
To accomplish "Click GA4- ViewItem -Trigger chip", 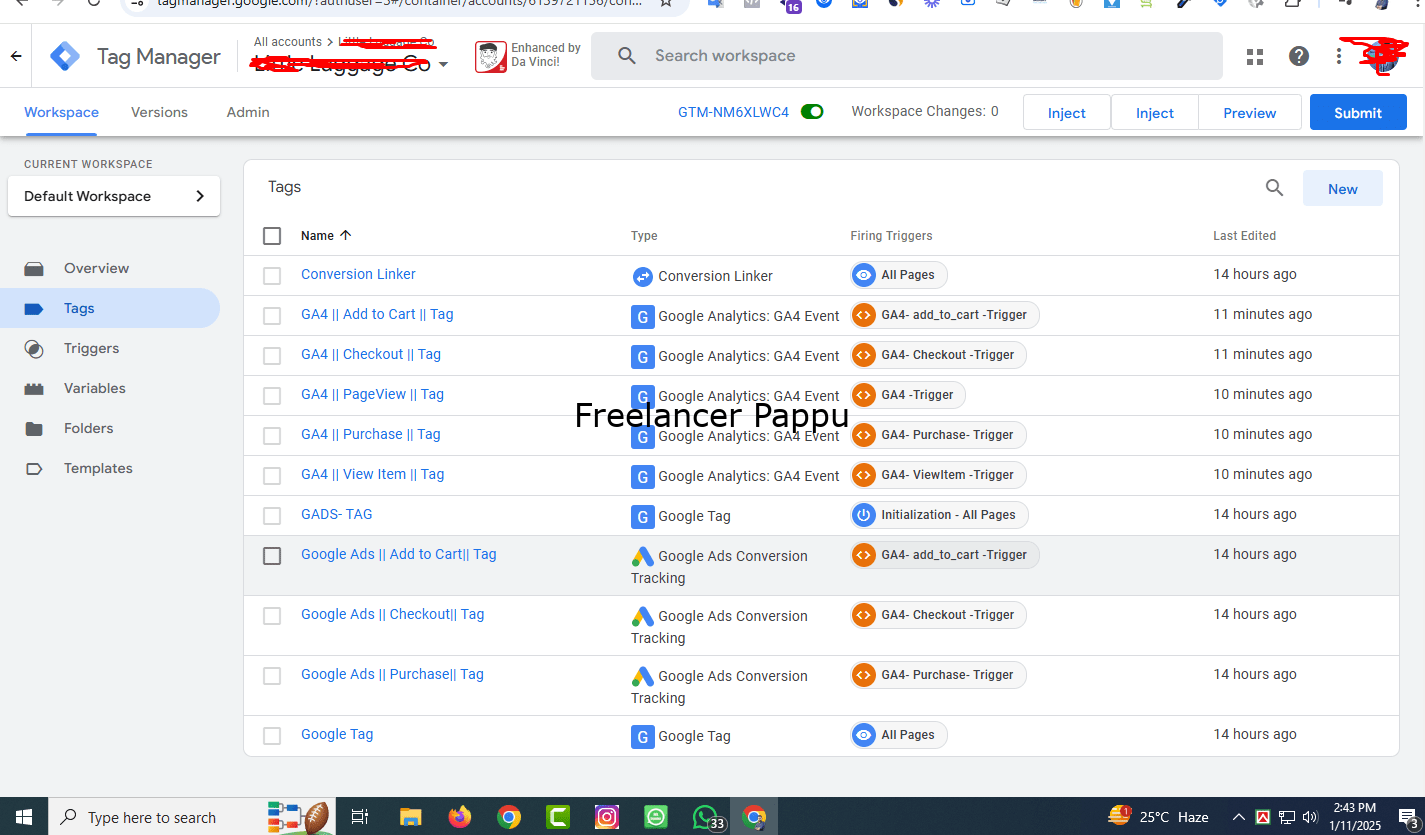I will (x=938, y=475).
